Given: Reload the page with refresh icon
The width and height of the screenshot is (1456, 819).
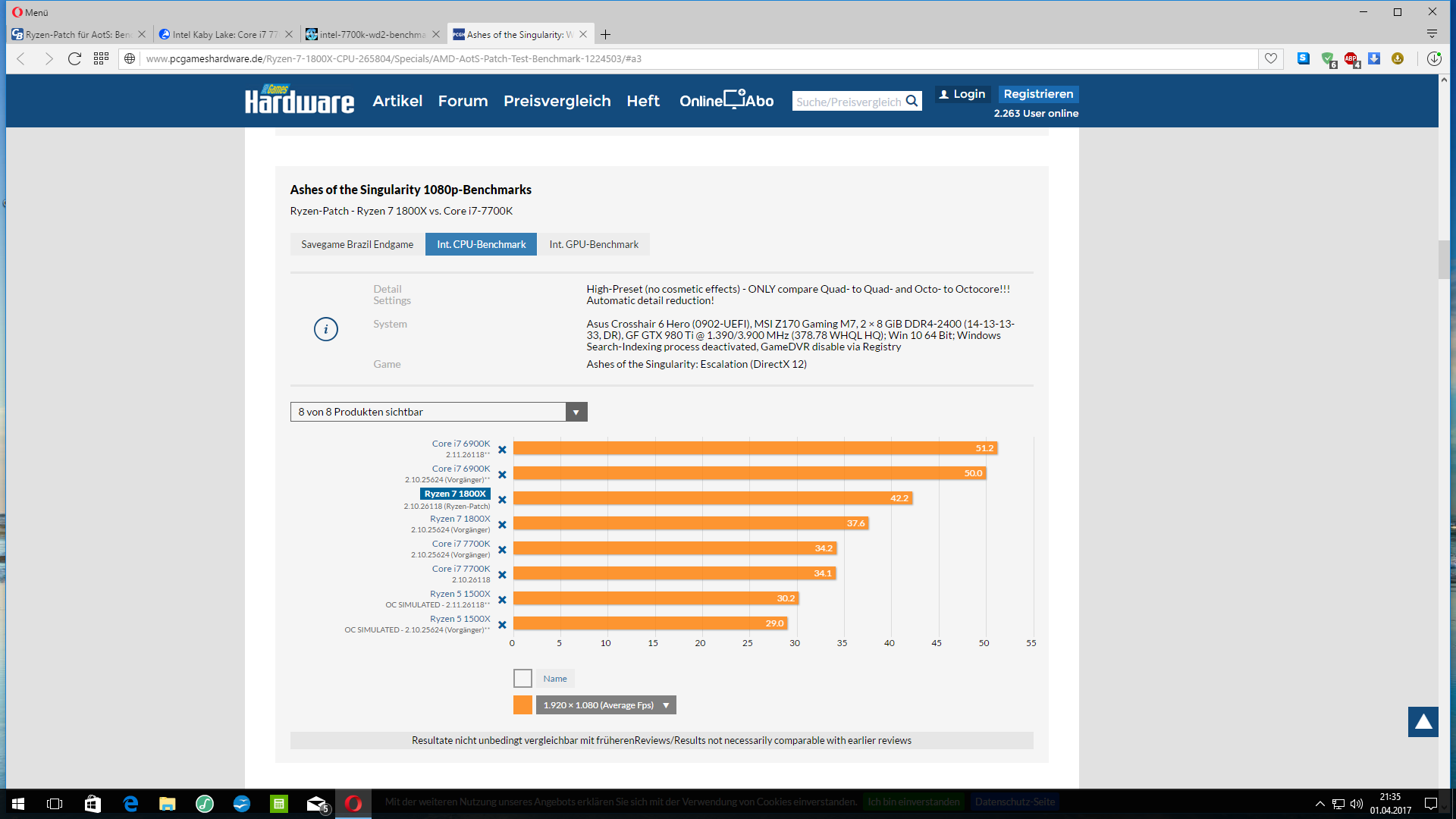Looking at the screenshot, I should pyautogui.click(x=74, y=58).
